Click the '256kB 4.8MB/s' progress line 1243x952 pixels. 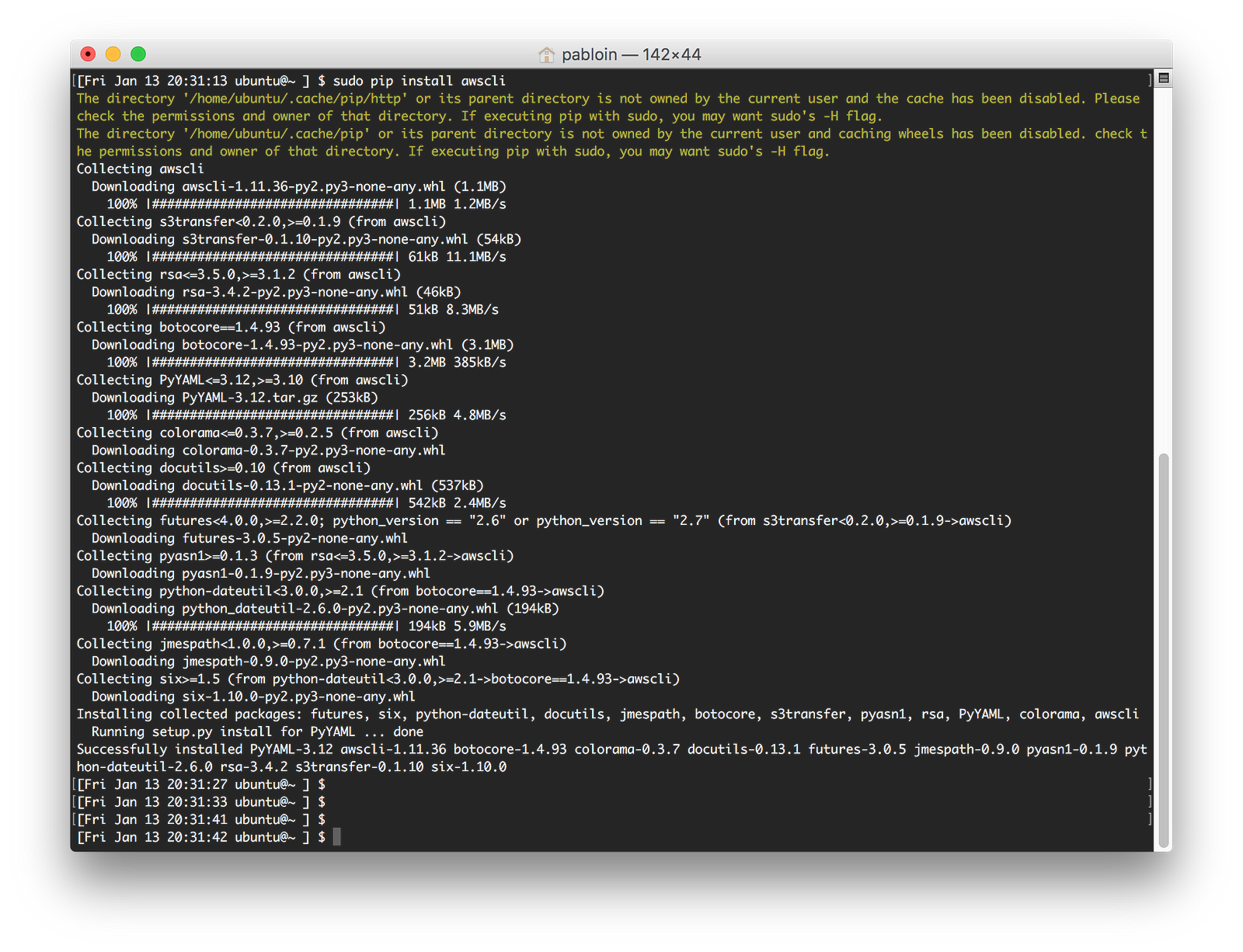click(x=306, y=415)
